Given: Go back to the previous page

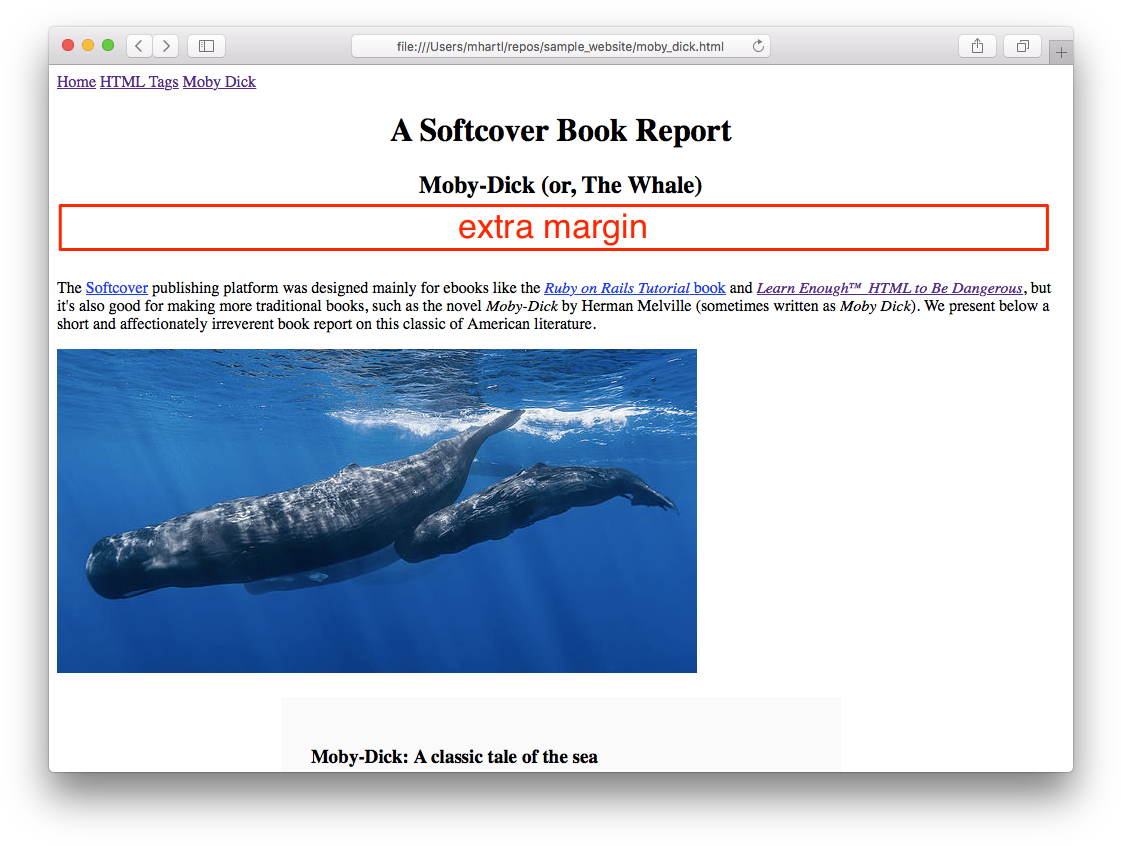Looking at the screenshot, I should (138, 45).
